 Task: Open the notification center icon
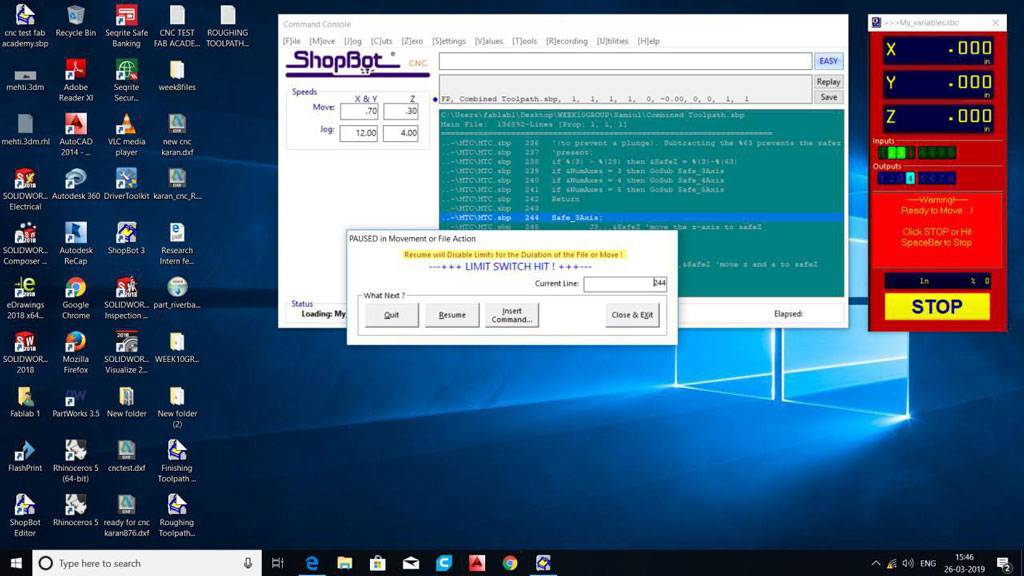[1004, 563]
